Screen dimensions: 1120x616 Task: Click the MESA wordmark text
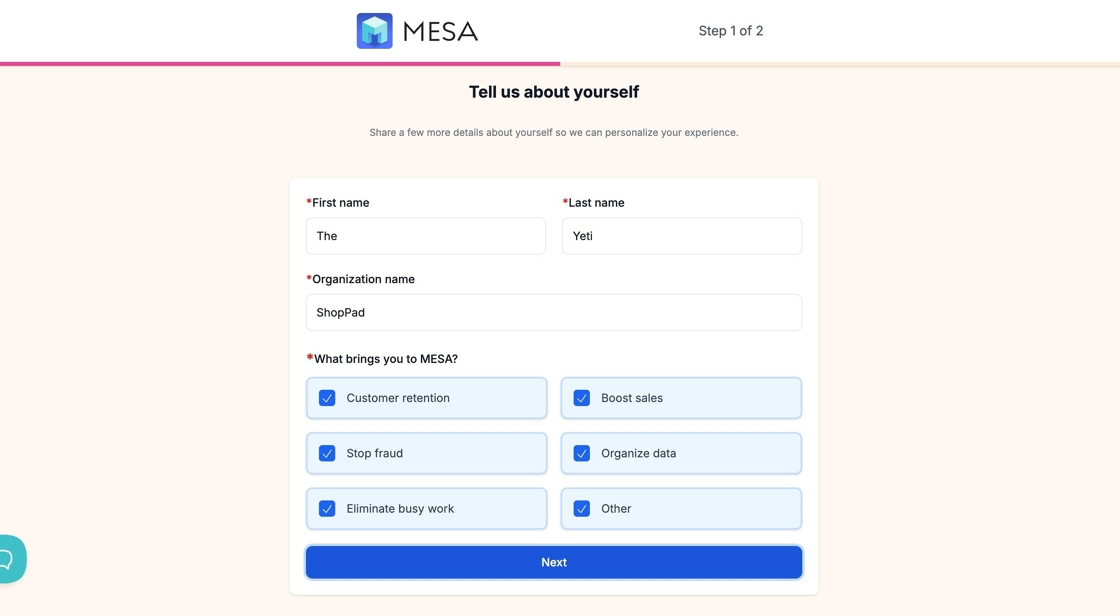[440, 32]
